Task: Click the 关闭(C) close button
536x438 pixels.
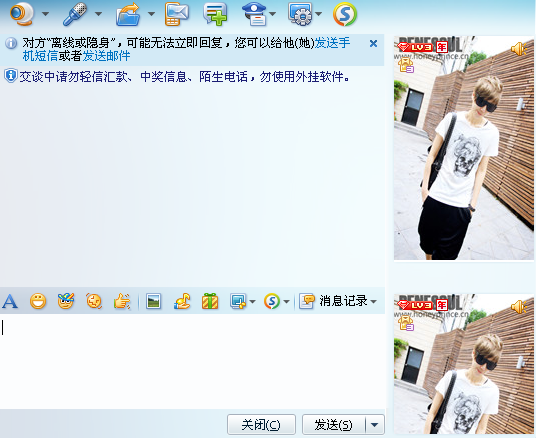Action: 261,425
